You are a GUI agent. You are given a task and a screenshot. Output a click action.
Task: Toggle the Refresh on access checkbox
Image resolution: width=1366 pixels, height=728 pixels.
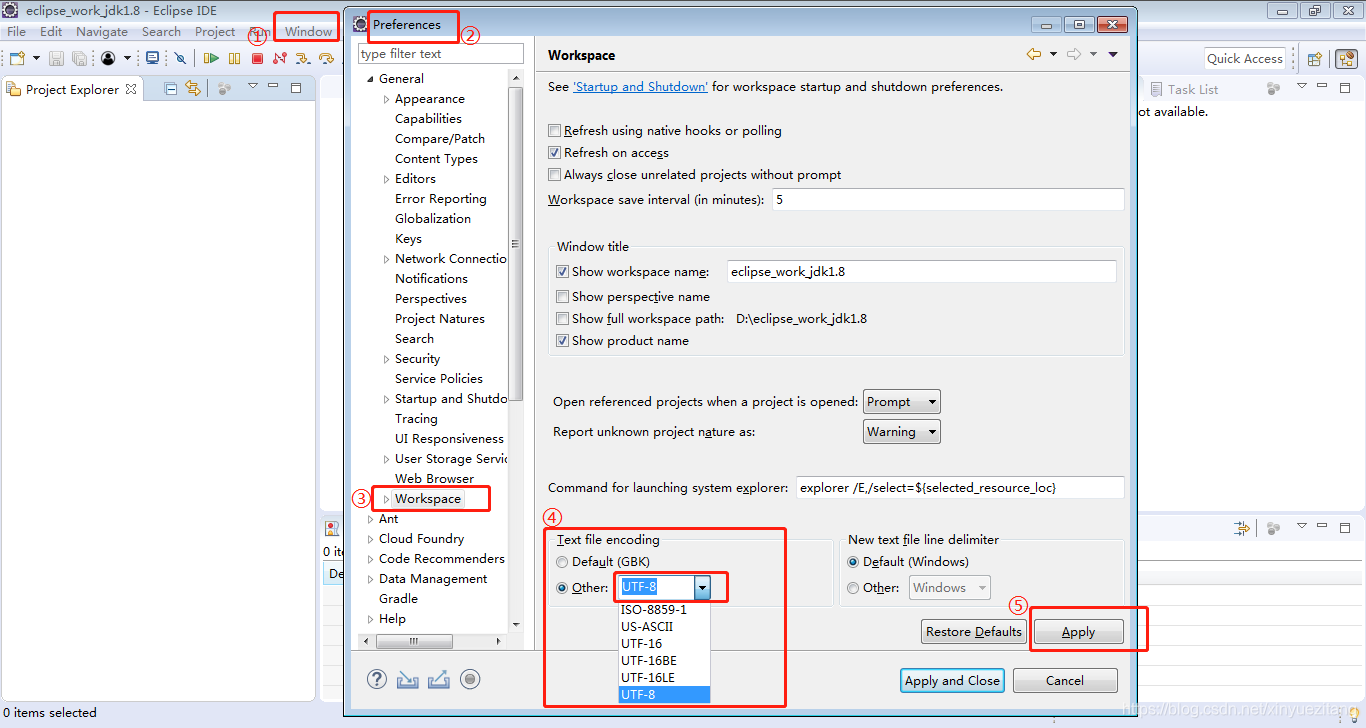click(555, 153)
